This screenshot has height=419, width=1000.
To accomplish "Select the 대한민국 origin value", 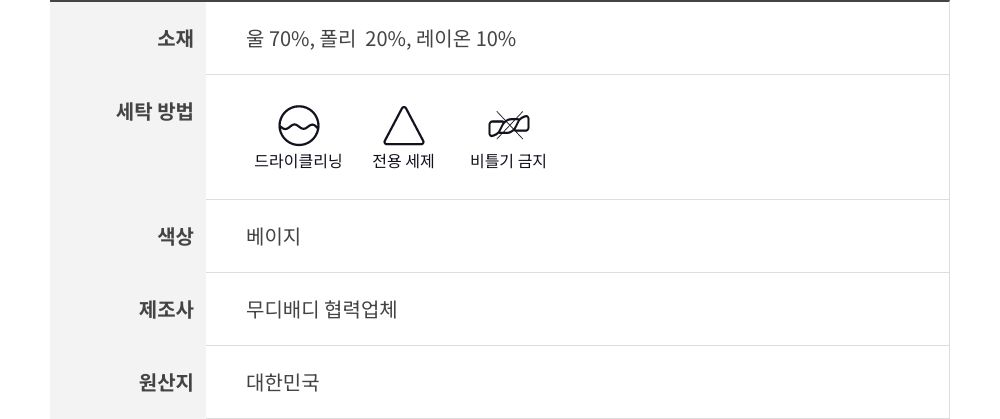I will pos(283,383).
